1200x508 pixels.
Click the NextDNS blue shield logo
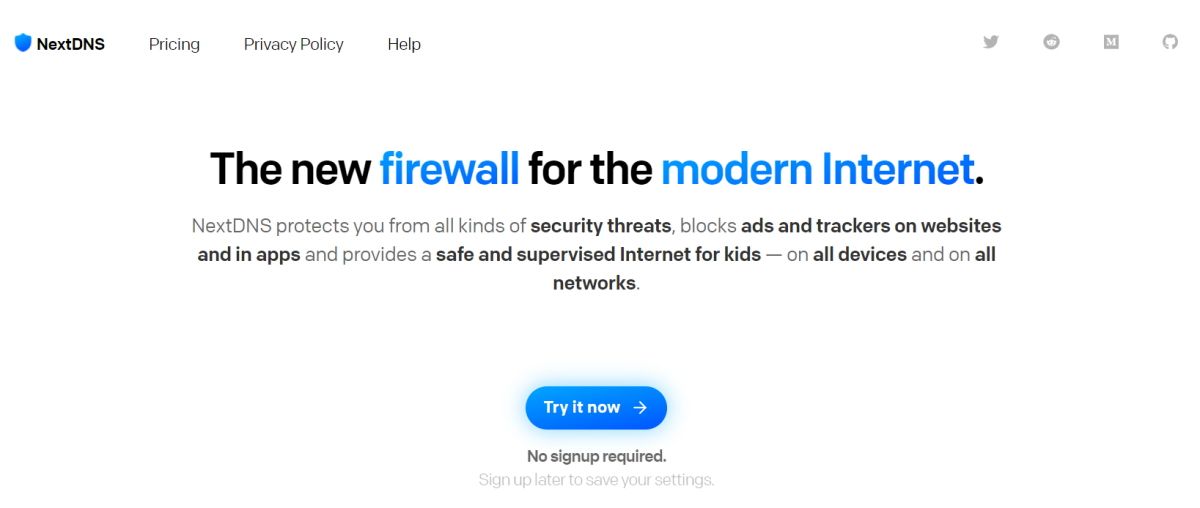point(23,43)
